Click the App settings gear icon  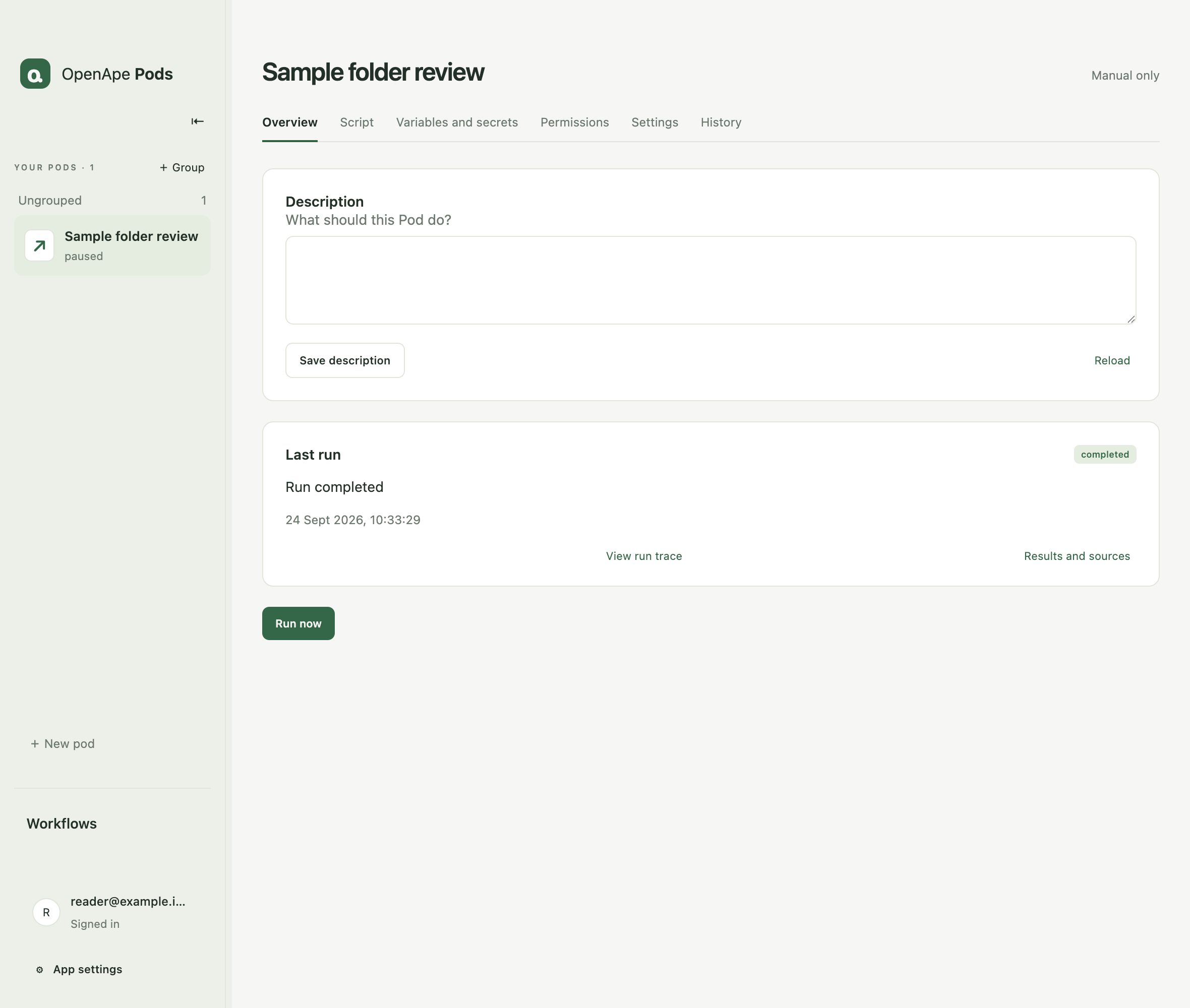39,970
